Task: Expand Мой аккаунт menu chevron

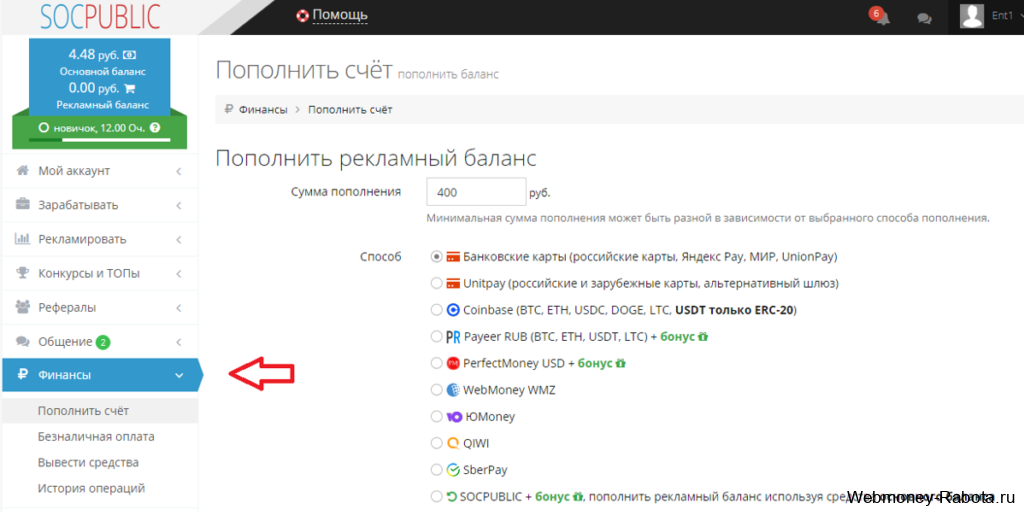Action: click(x=178, y=171)
